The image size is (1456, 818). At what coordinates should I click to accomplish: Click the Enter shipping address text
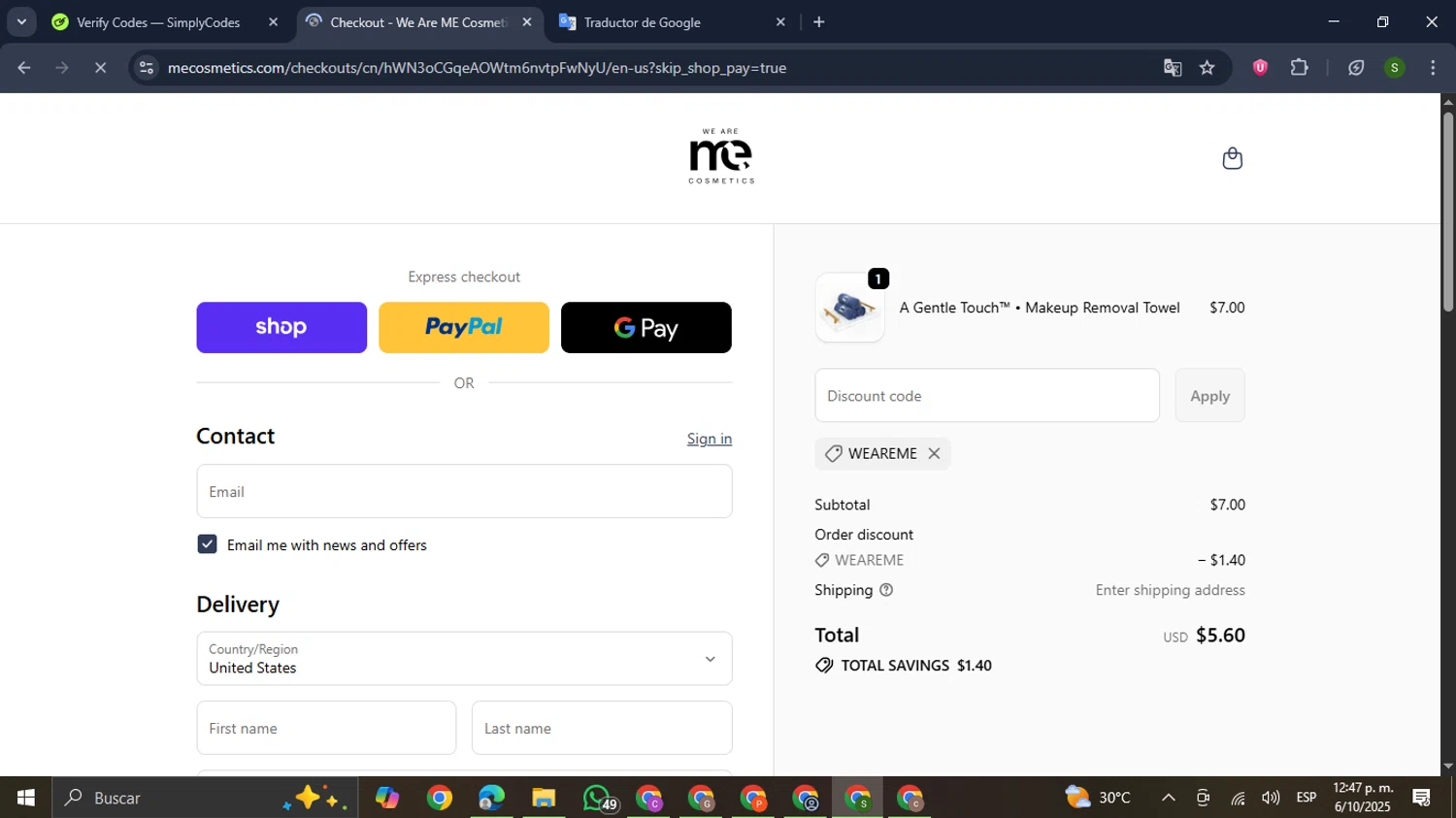pyautogui.click(x=1170, y=590)
